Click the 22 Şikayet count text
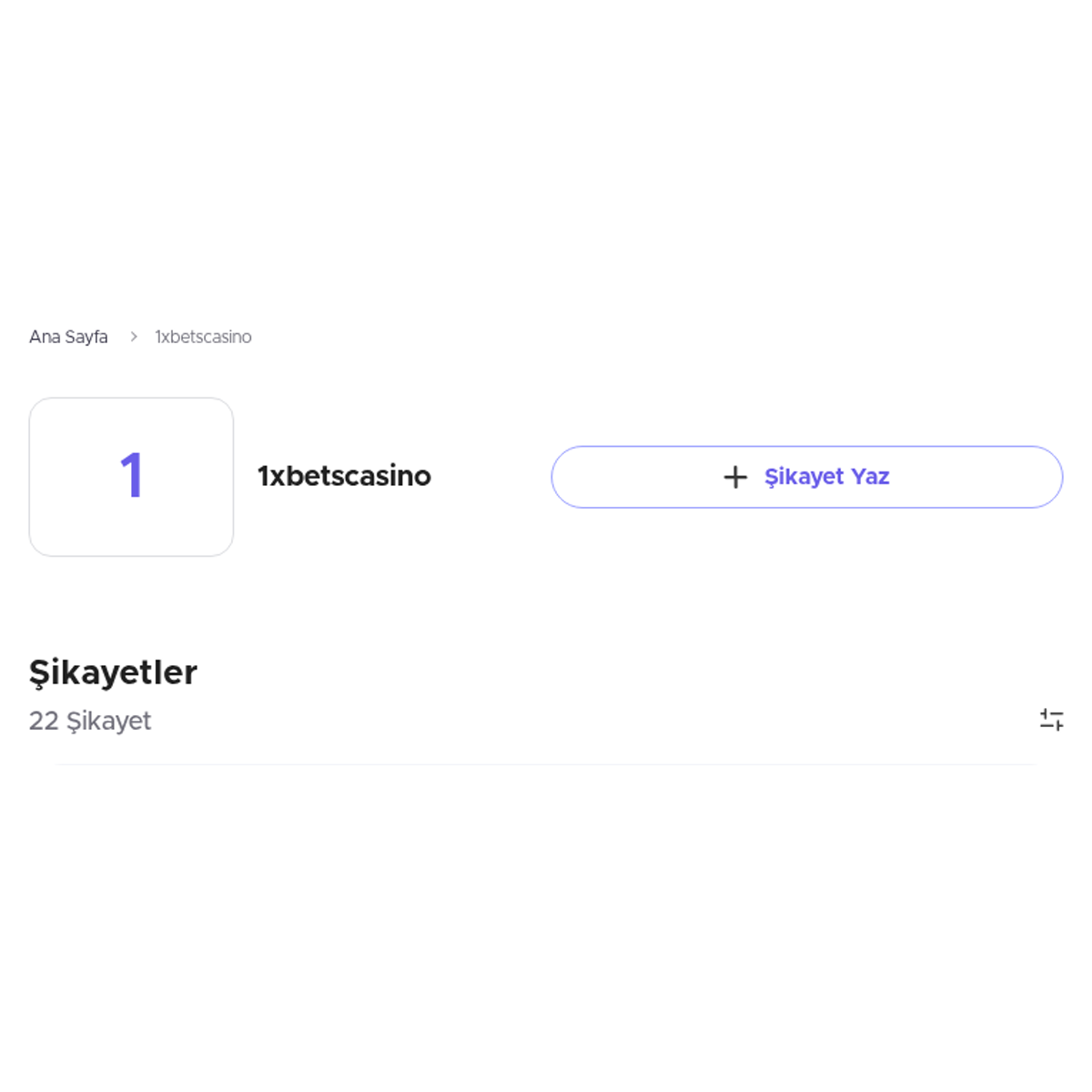The height and width of the screenshot is (1092, 1092). tap(90, 721)
